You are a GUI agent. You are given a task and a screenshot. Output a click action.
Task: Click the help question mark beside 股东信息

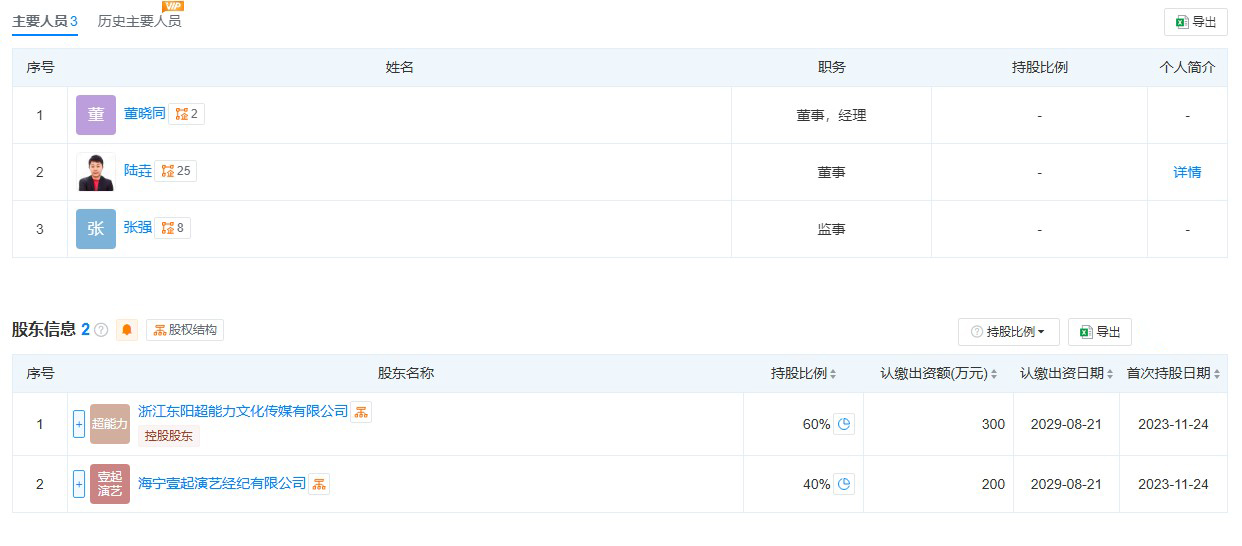101,330
